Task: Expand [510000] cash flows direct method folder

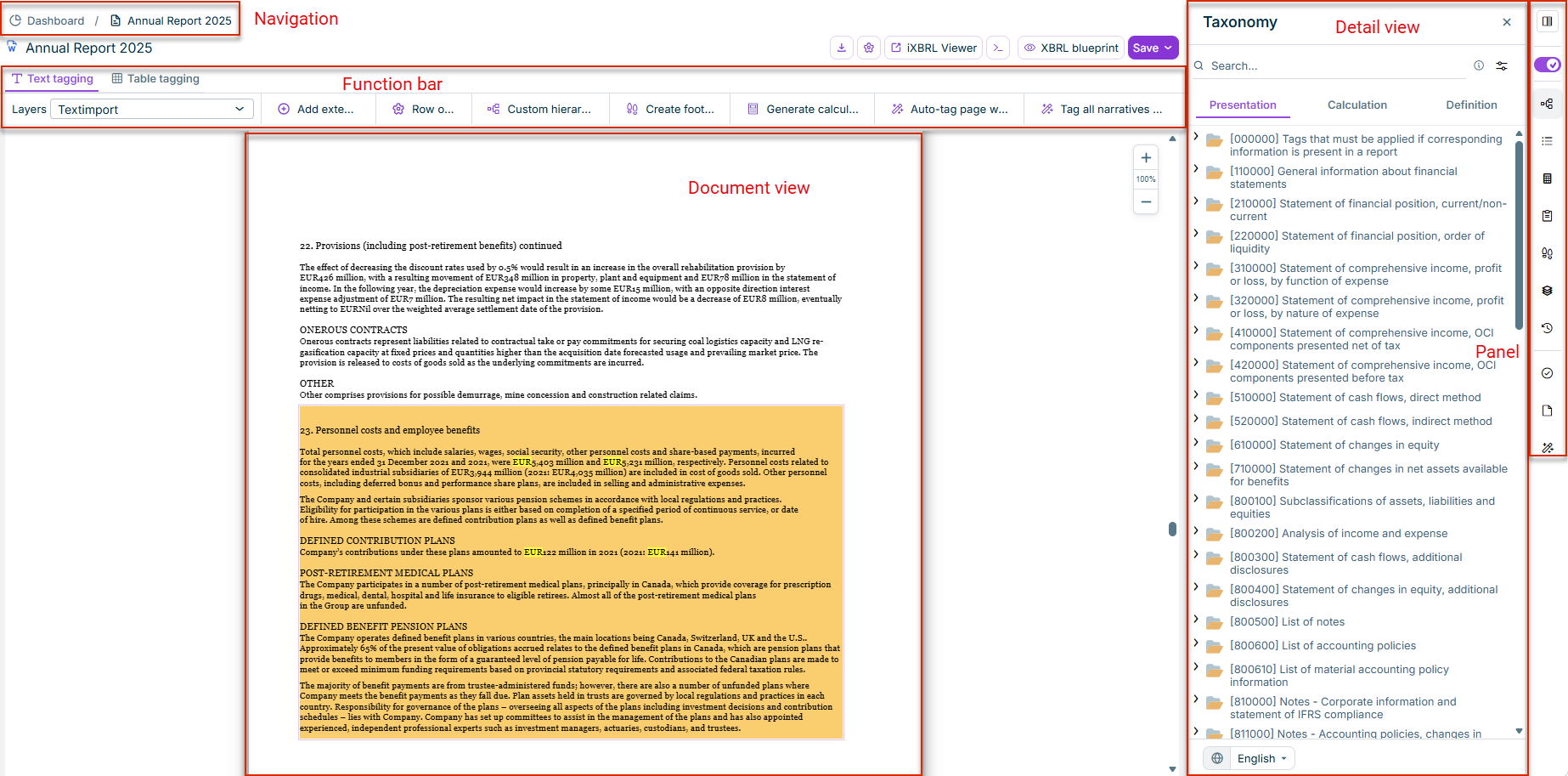Action: click(x=1196, y=394)
